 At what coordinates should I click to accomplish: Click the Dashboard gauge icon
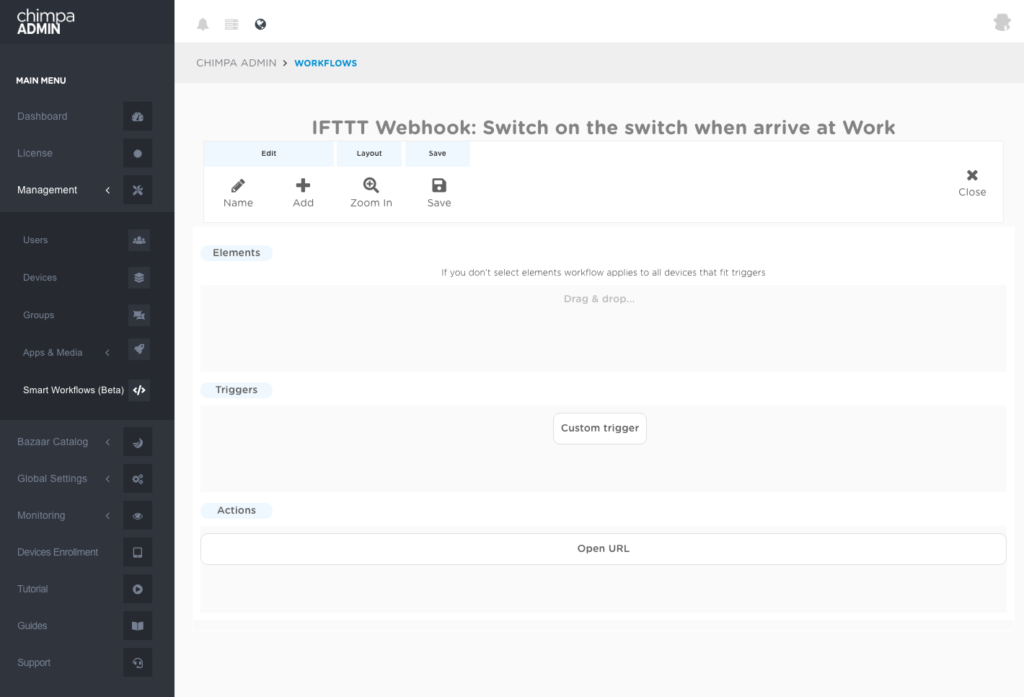click(x=137, y=116)
